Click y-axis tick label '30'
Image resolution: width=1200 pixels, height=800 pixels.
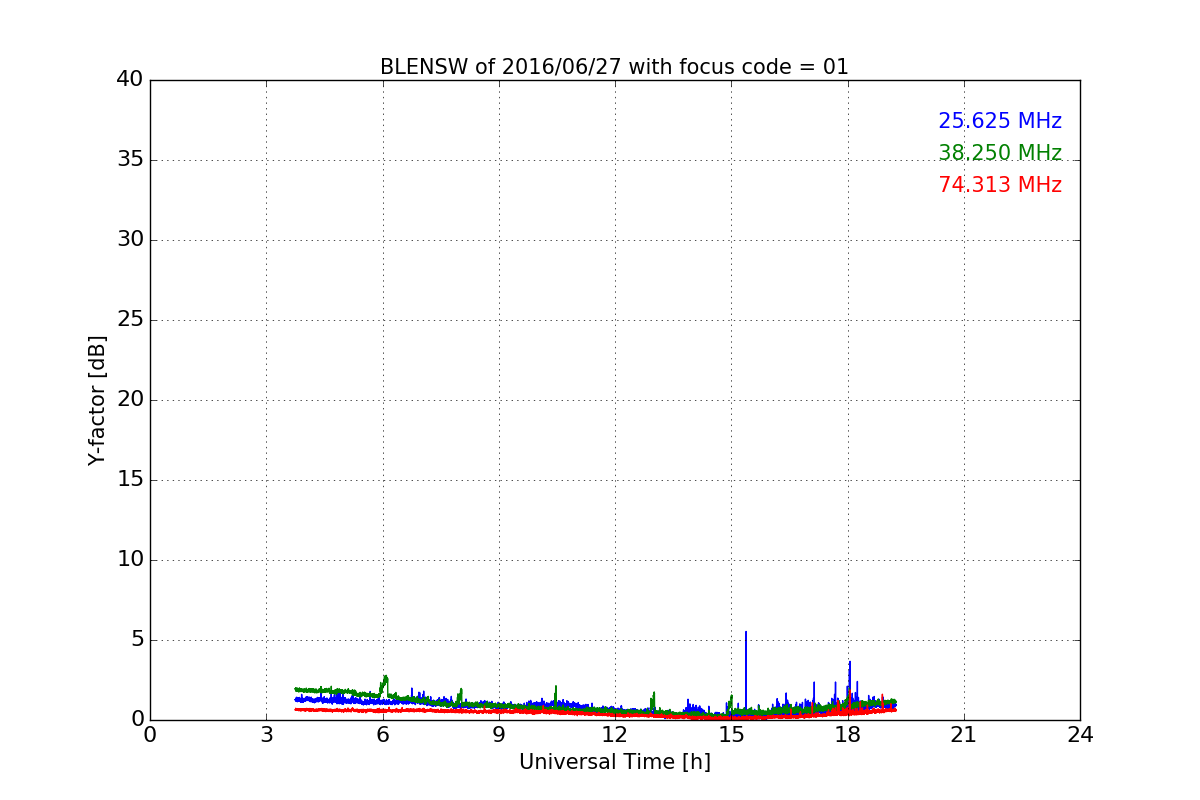(x=130, y=239)
